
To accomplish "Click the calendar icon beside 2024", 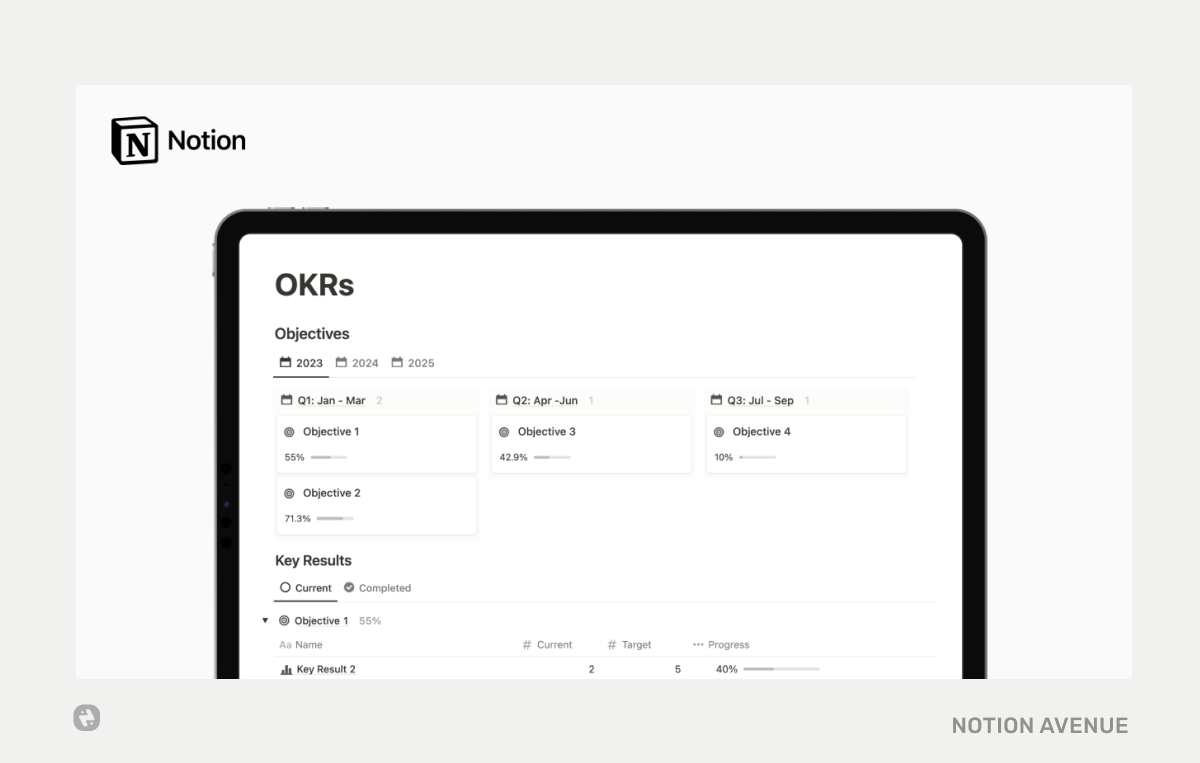I will (341, 362).
